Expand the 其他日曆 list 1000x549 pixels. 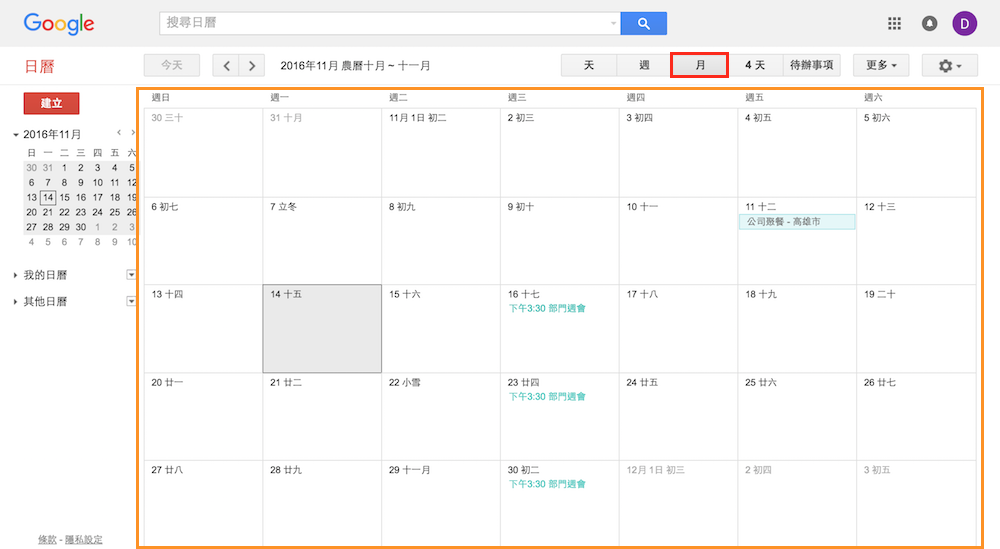coord(16,302)
